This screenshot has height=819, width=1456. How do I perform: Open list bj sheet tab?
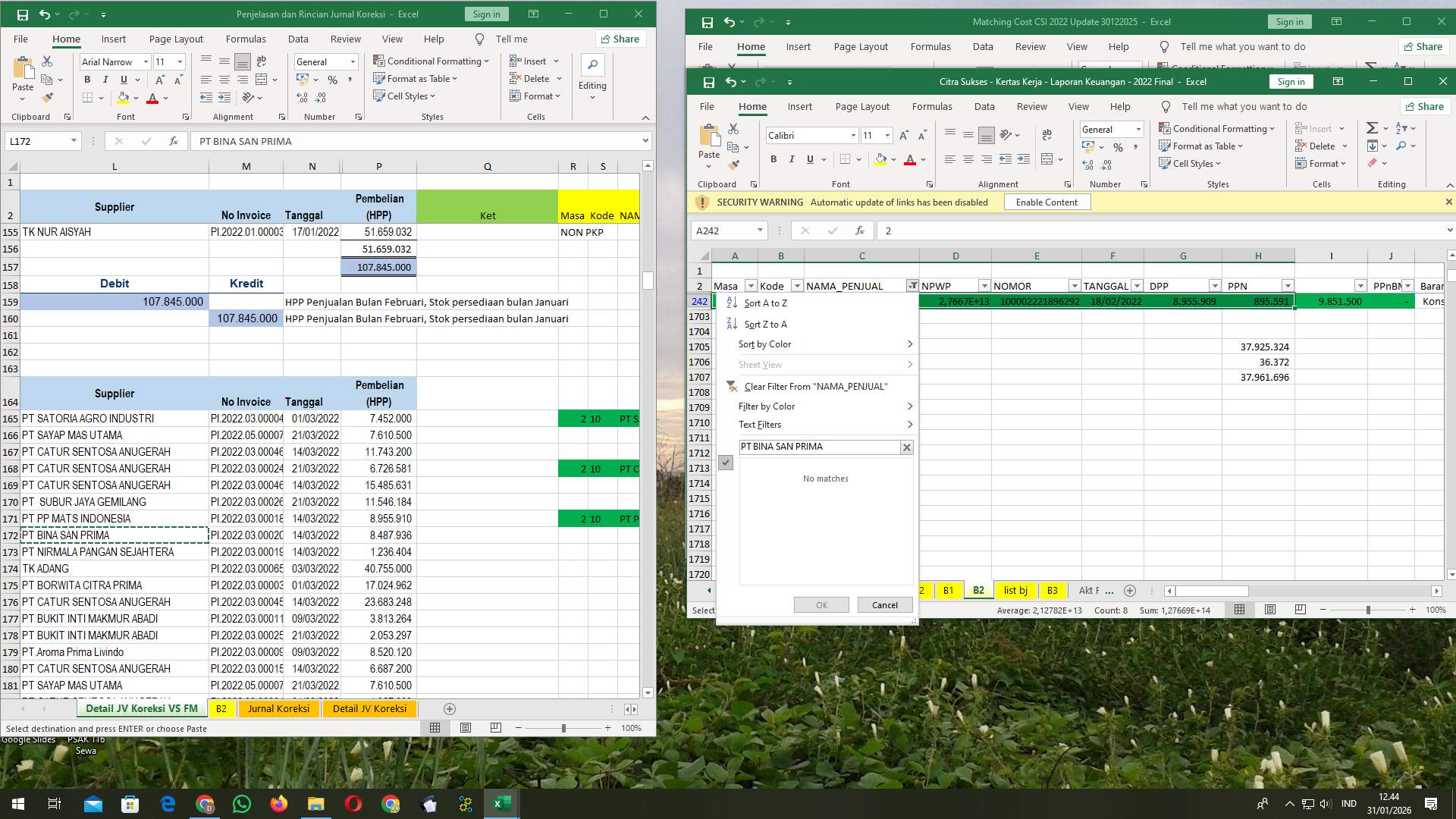[x=1015, y=591]
